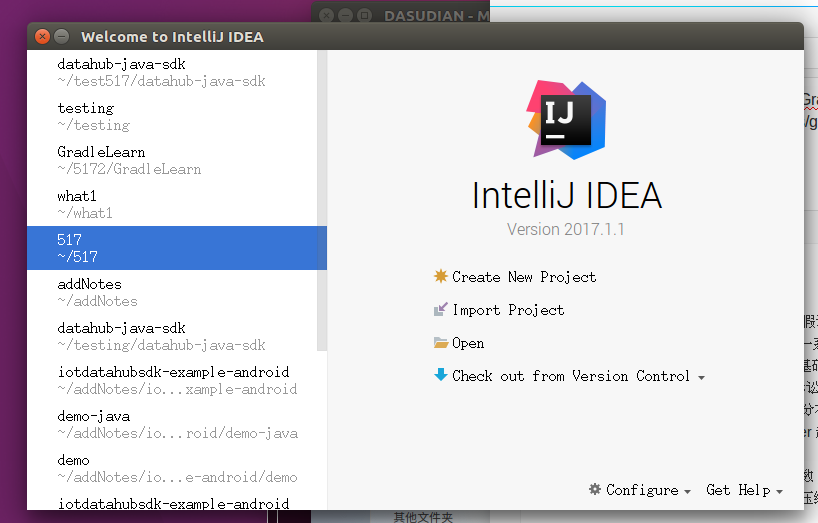
Task: Click the Check out download arrow icon
Action: pyautogui.click(x=441, y=375)
